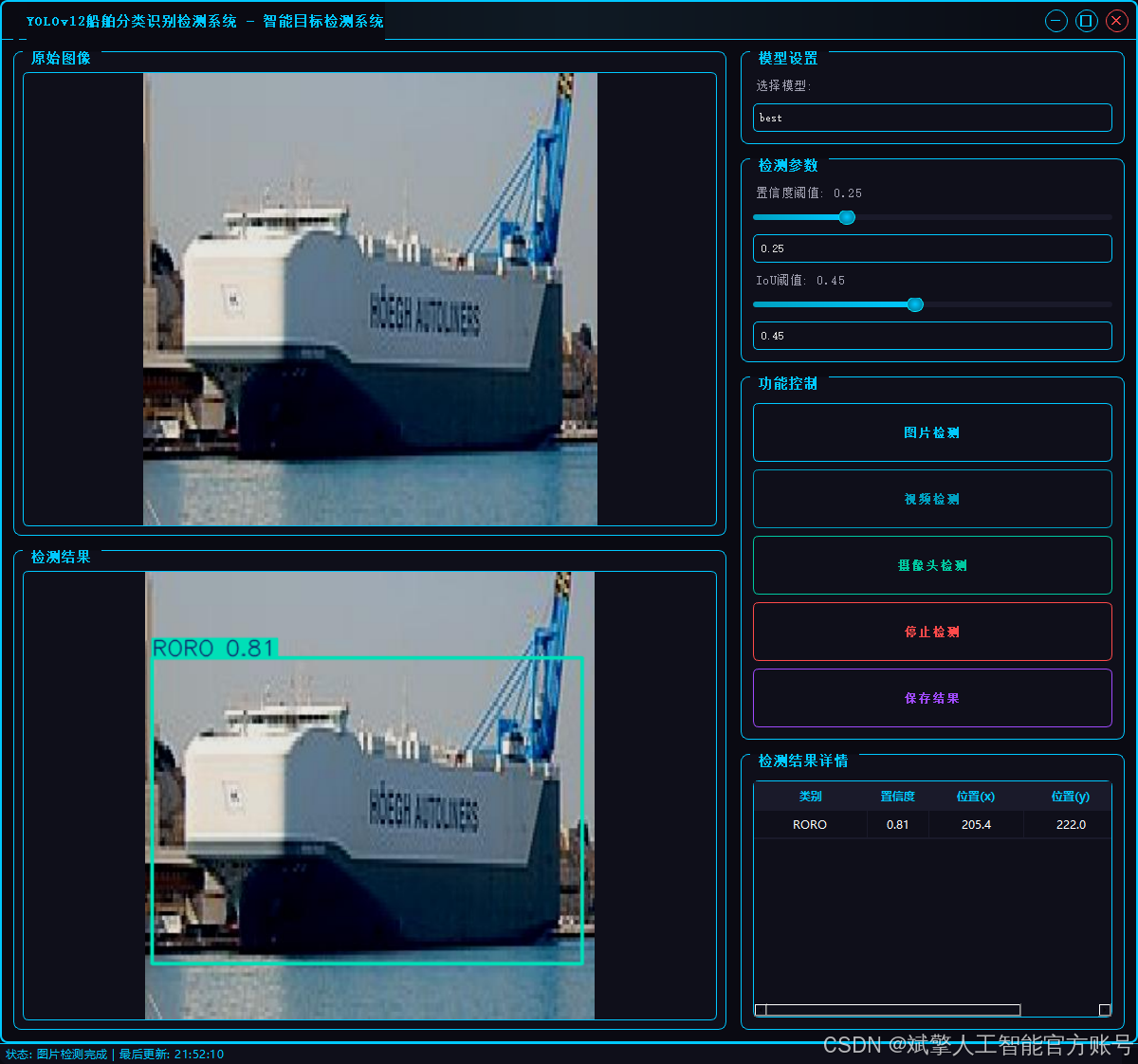Click the horizontal scrollbar of results table

coord(932,1010)
